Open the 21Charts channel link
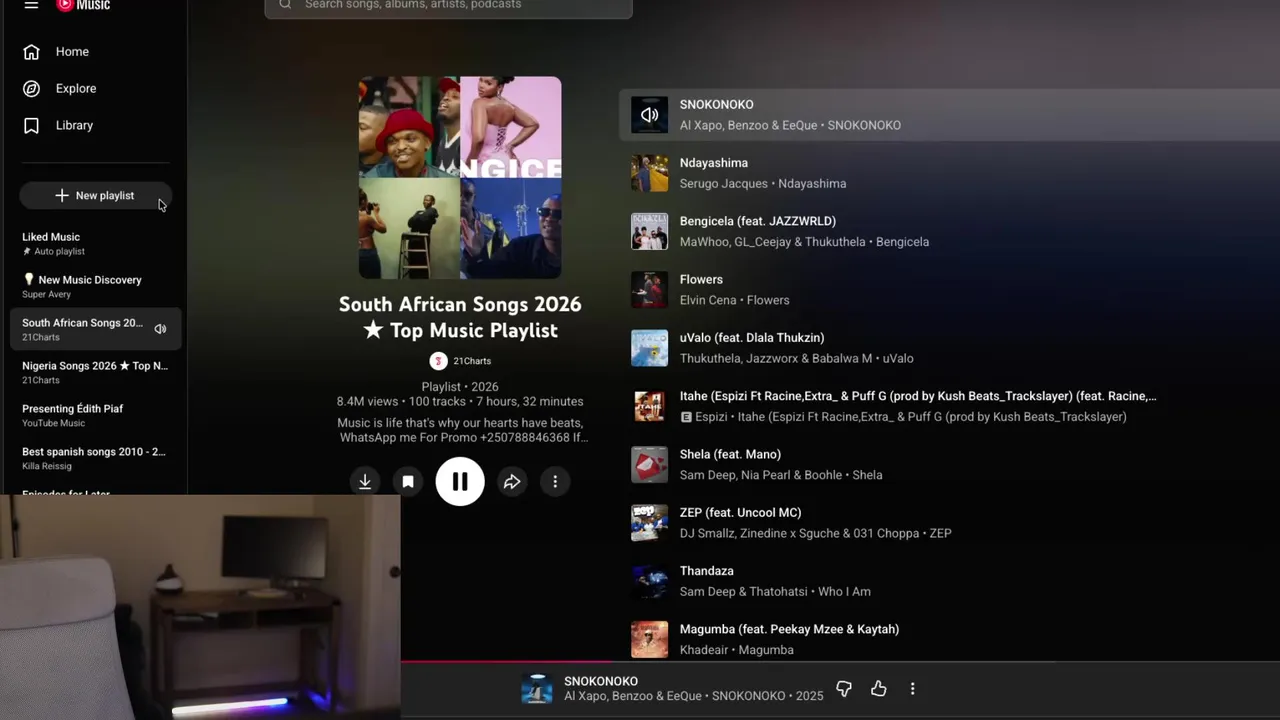 472,361
